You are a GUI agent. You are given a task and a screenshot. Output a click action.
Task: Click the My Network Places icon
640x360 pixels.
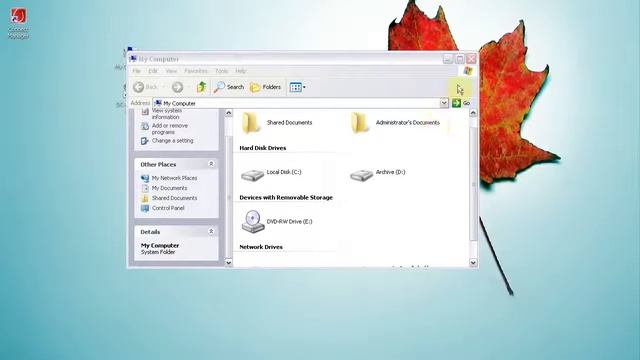145,178
